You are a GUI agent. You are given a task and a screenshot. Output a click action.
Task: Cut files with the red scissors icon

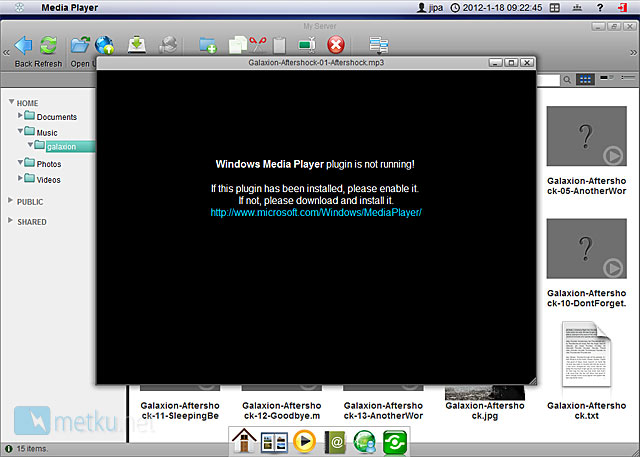point(258,44)
